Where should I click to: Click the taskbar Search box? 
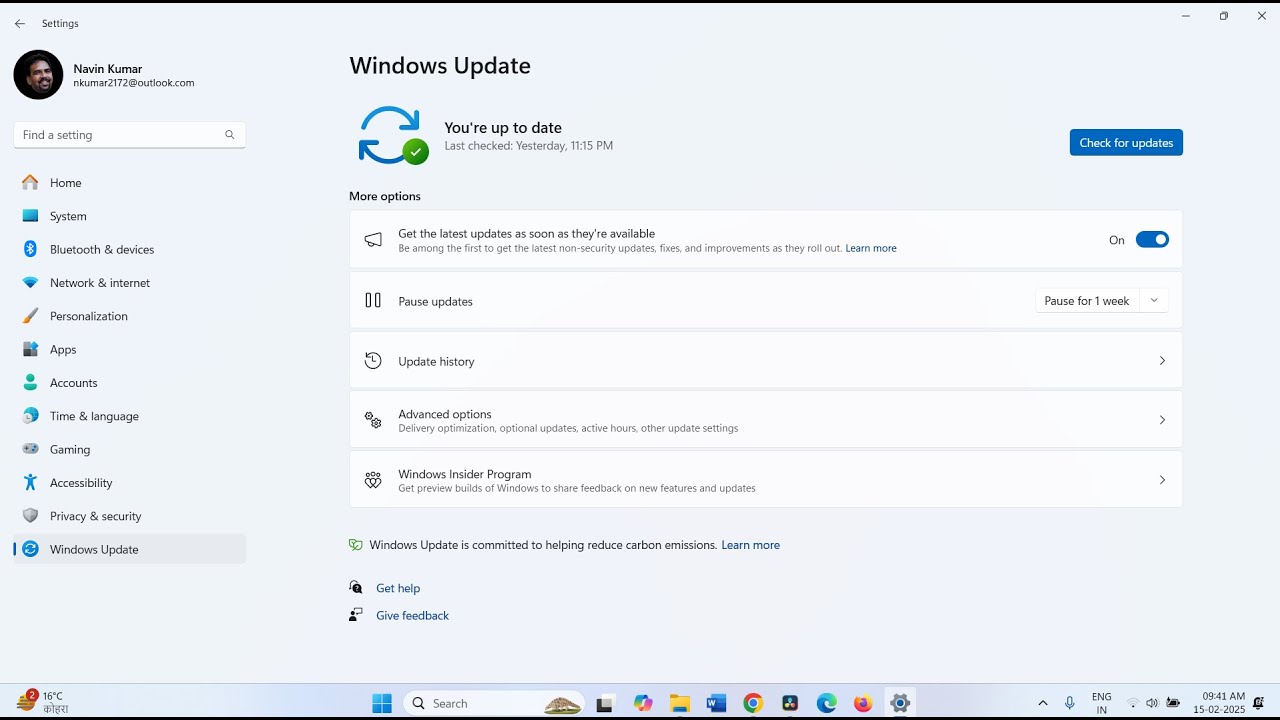tap(493, 703)
